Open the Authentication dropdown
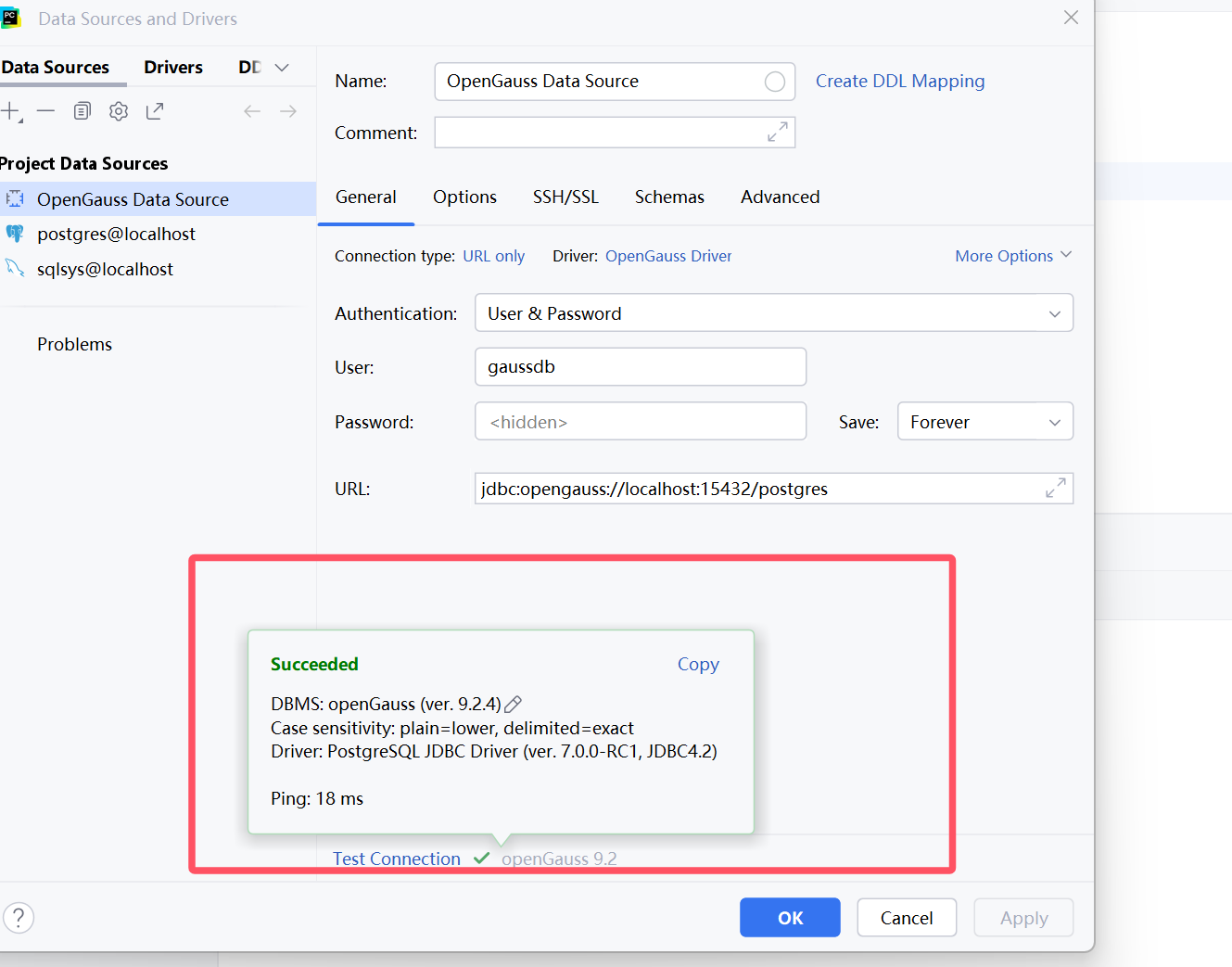 (1054, 312)
